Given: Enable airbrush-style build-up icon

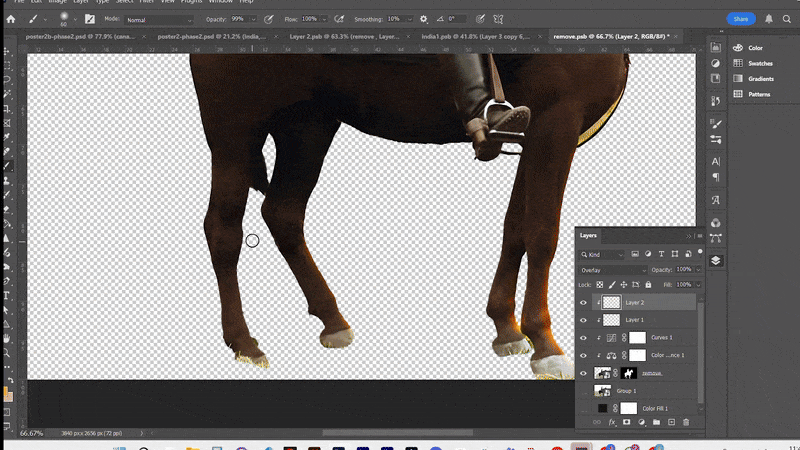Looking at the screenshot, I should (339, 19).
